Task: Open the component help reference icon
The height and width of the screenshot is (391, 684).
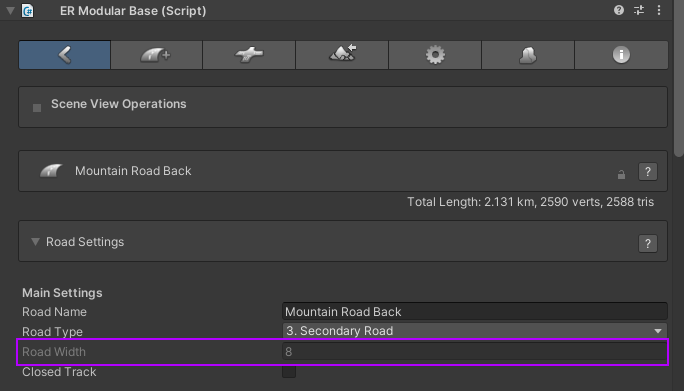Action: (619, 10)
